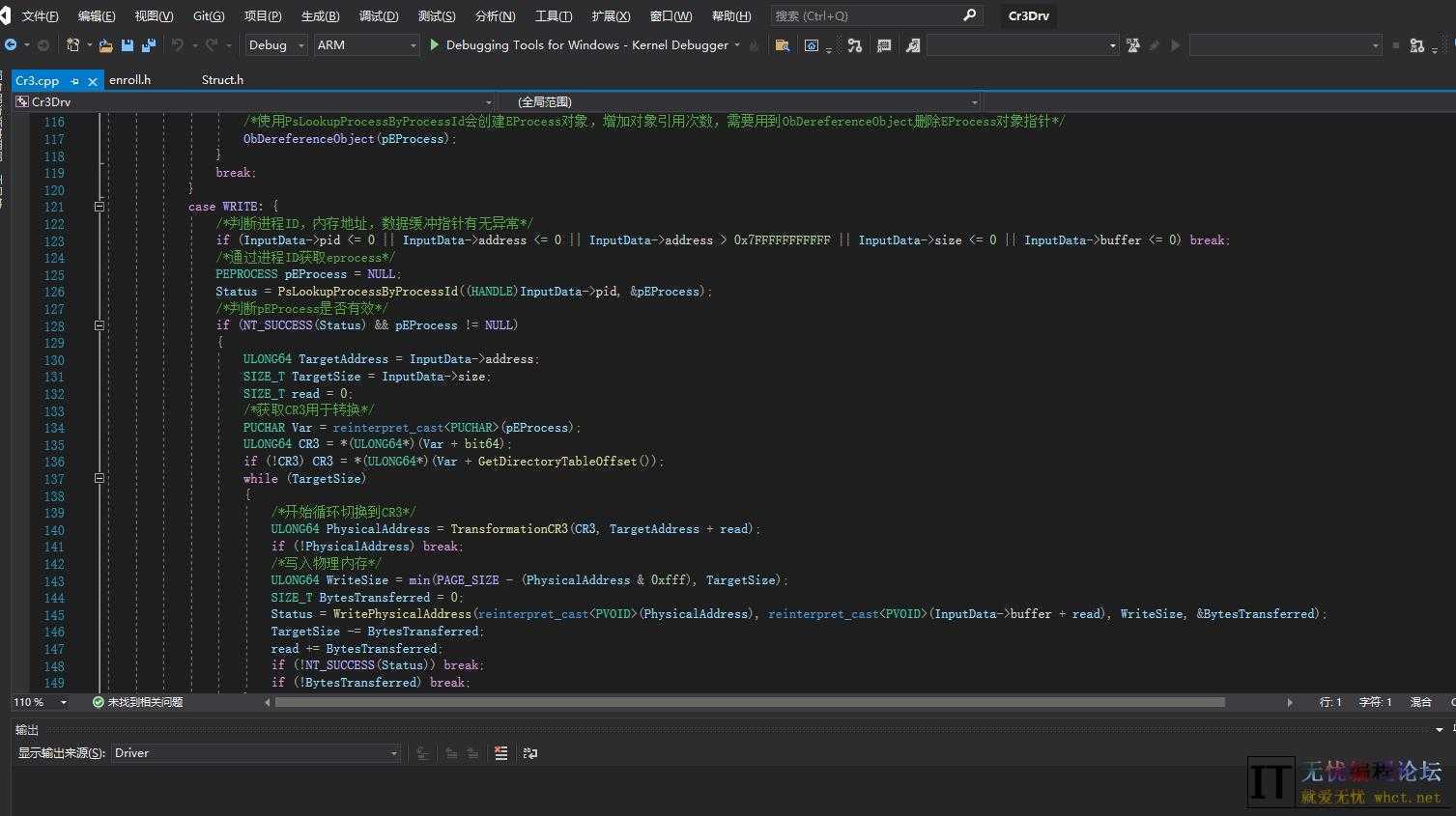Select the Save All icon
This screenshot has width=1456, height=816.
148,44
